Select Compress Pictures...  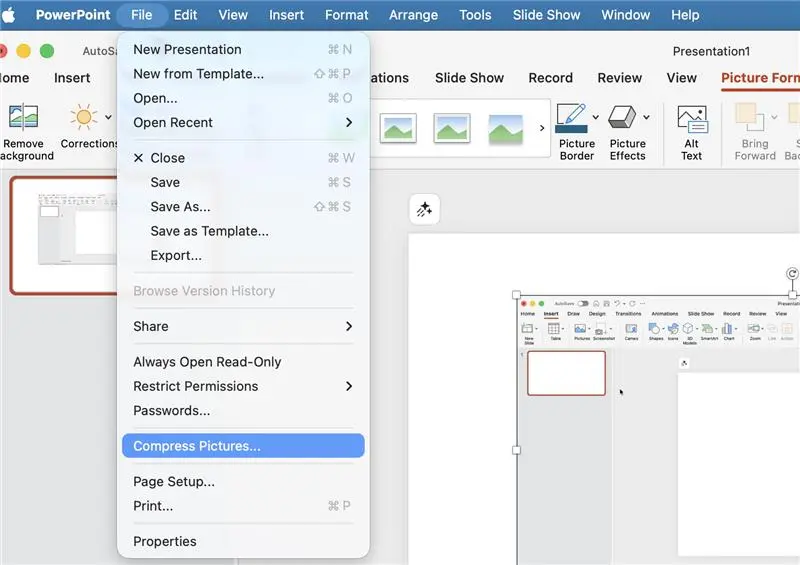pyautogui.click(x=243, y=446)
